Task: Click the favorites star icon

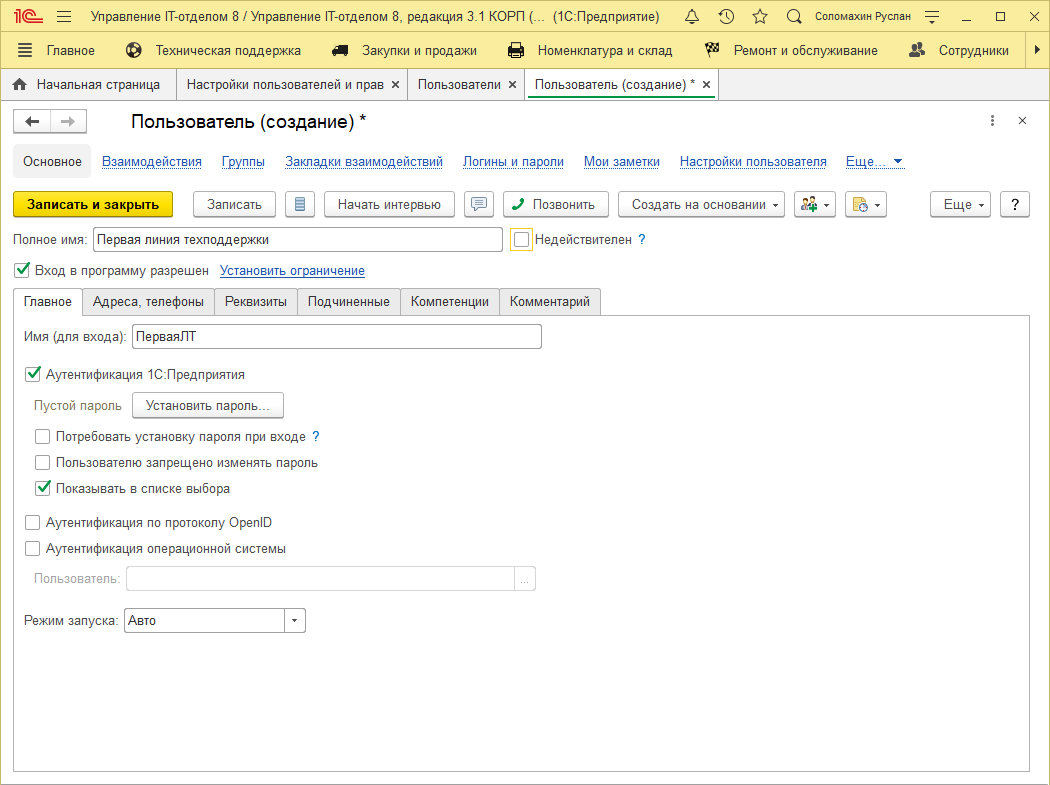Action: [760, 17]
